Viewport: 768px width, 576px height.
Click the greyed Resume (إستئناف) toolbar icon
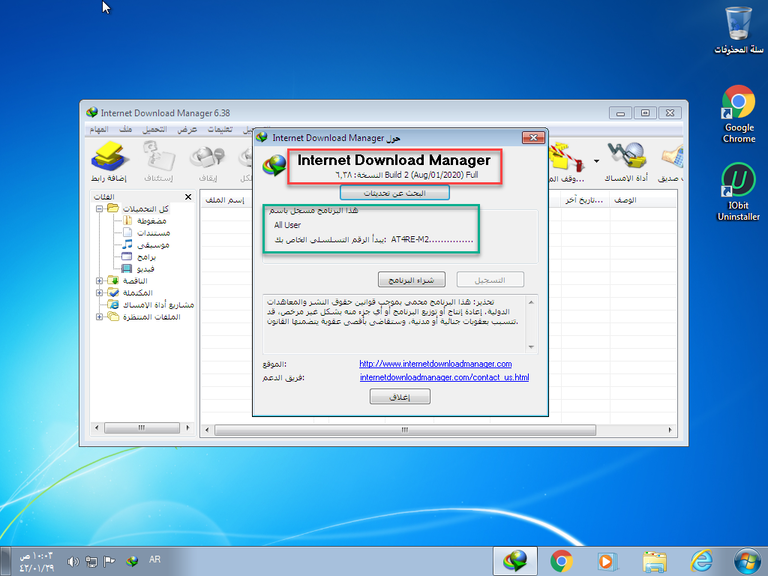(x=159, y=162)
